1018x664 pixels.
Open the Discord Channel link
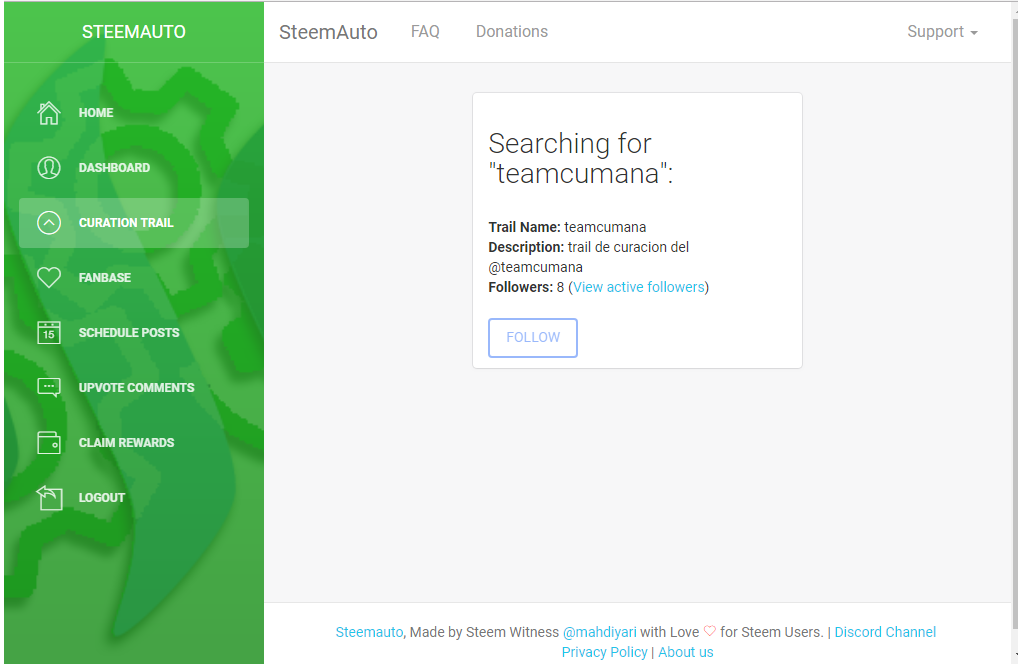pyautogui.click(x=885, y=632)
